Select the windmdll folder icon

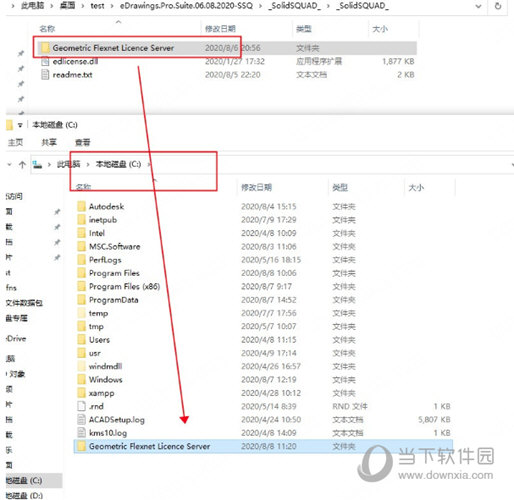point(81,366)
